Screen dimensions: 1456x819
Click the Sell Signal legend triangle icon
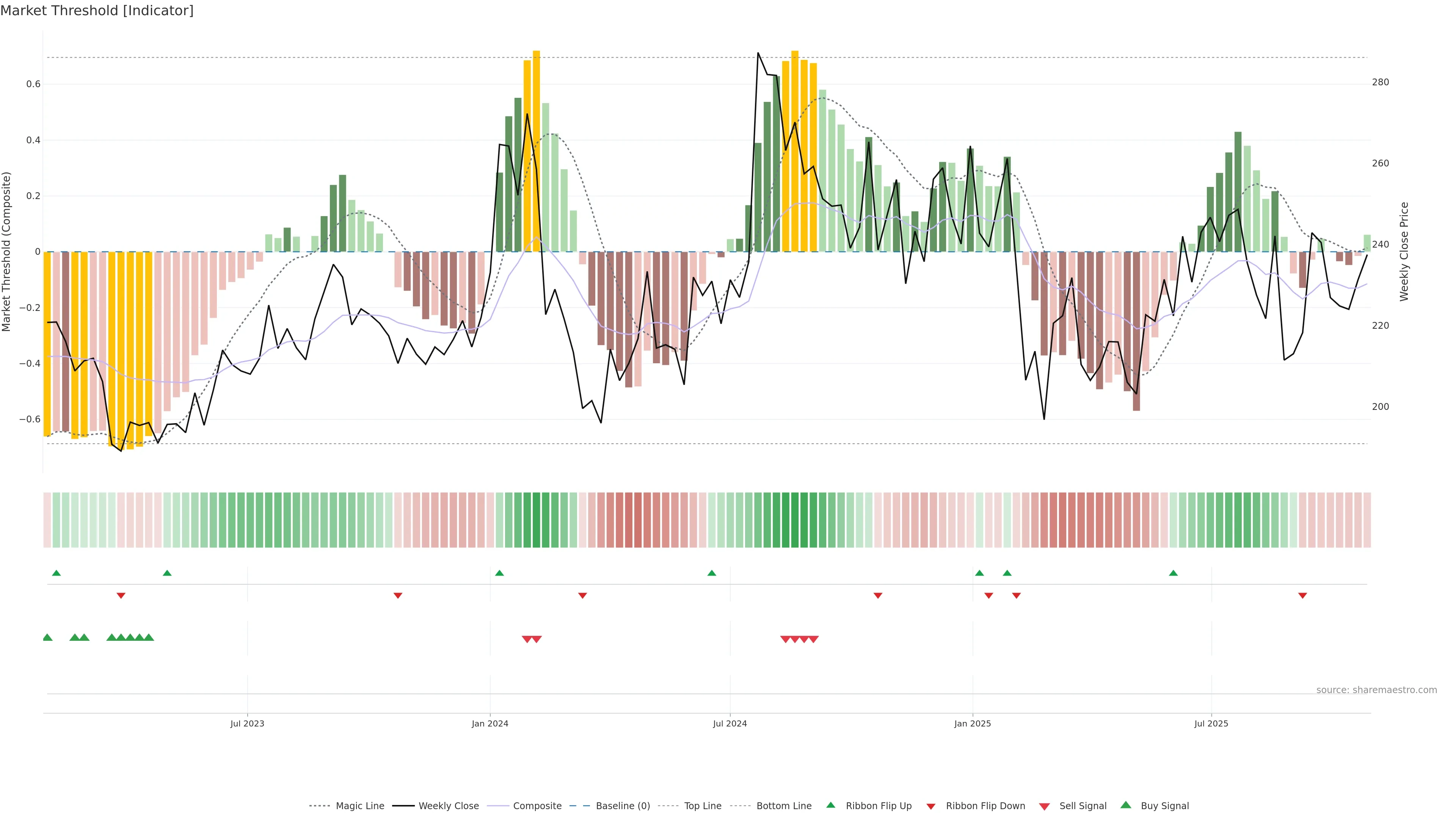click(x=1044, y=806)
